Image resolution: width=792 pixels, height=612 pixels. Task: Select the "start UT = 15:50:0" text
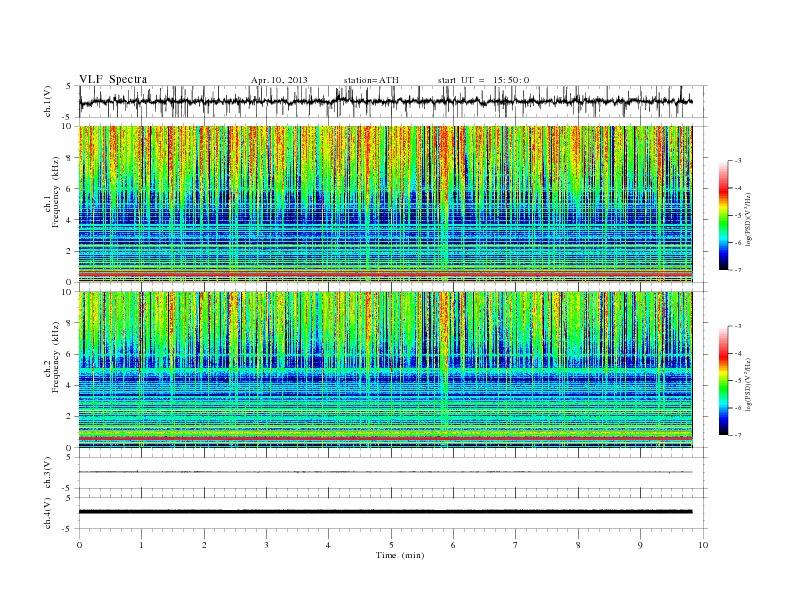(483, 80)
